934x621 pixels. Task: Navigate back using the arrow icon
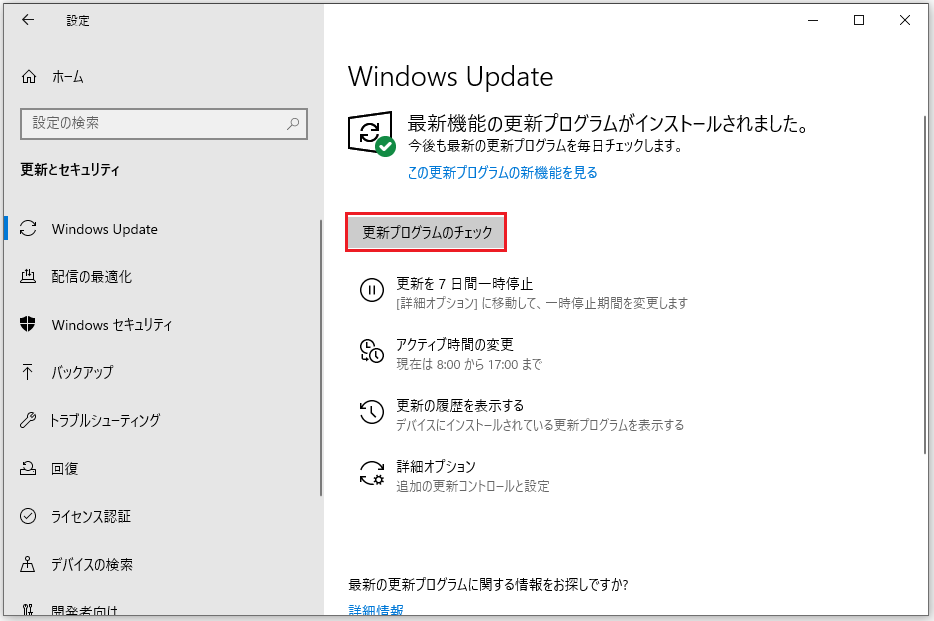pos(27,20)
